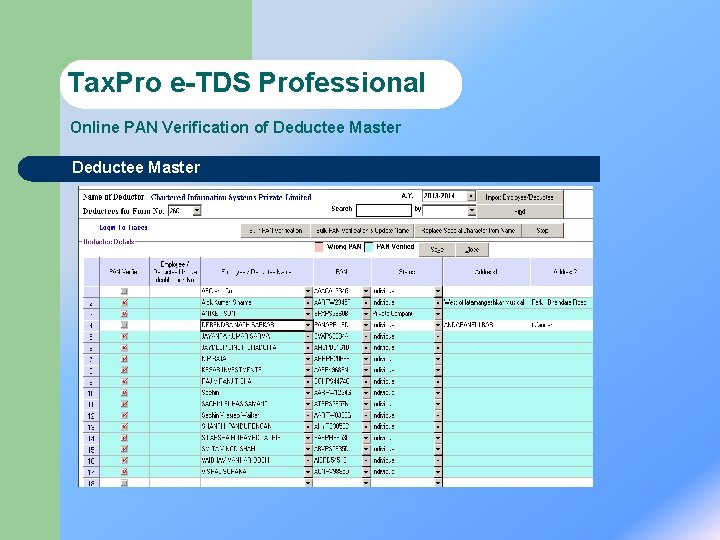Toggle the PAN Verified checkbox in row 16
The width and height of the screenshot is (720, 540).
[x=124, y=460]
